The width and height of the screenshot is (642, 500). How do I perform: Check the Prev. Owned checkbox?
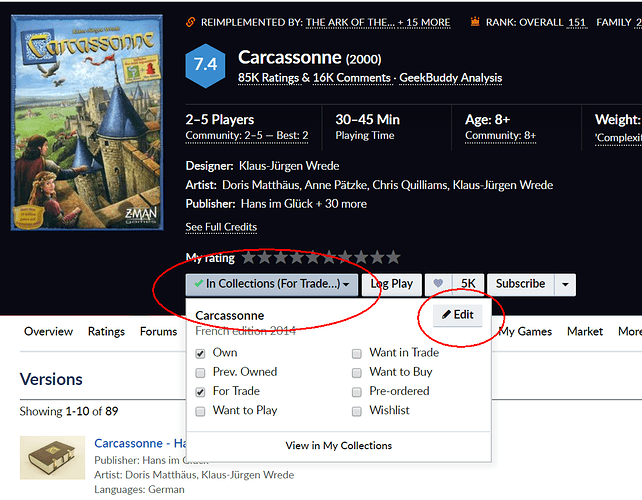[200, 373]
